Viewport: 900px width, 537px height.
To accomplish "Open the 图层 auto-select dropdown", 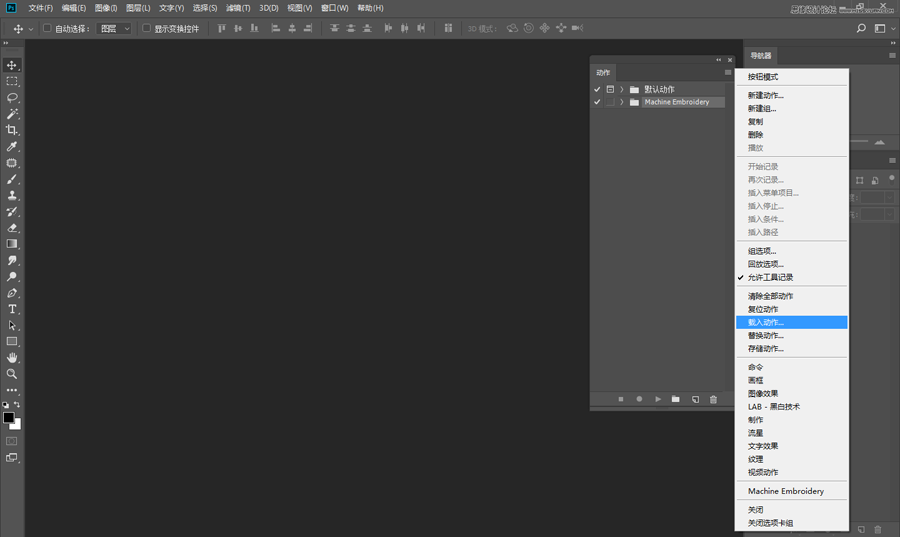I will pos(115,29).
